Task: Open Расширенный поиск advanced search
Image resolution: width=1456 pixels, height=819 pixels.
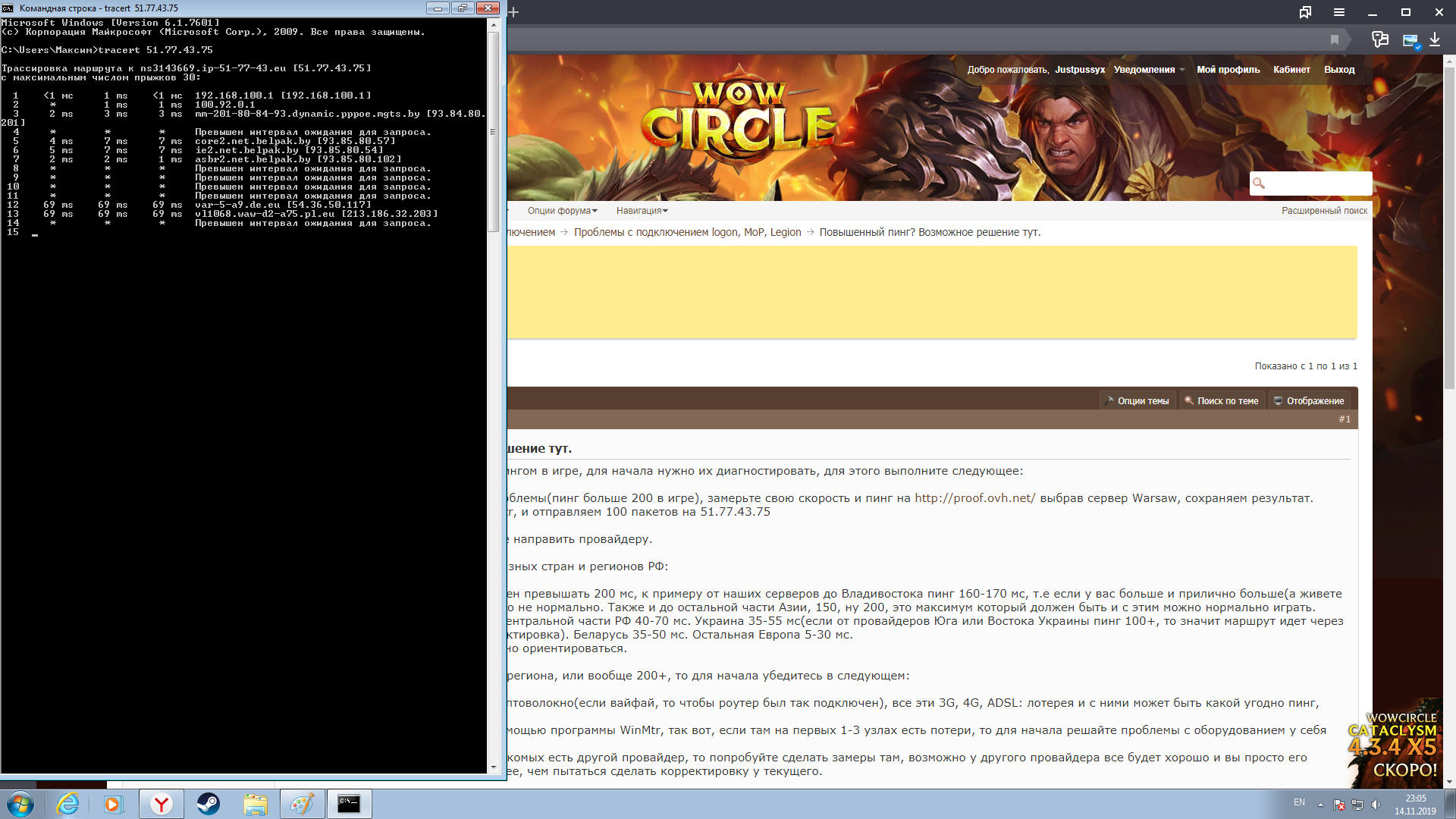Action: [x=1324, y=211]
